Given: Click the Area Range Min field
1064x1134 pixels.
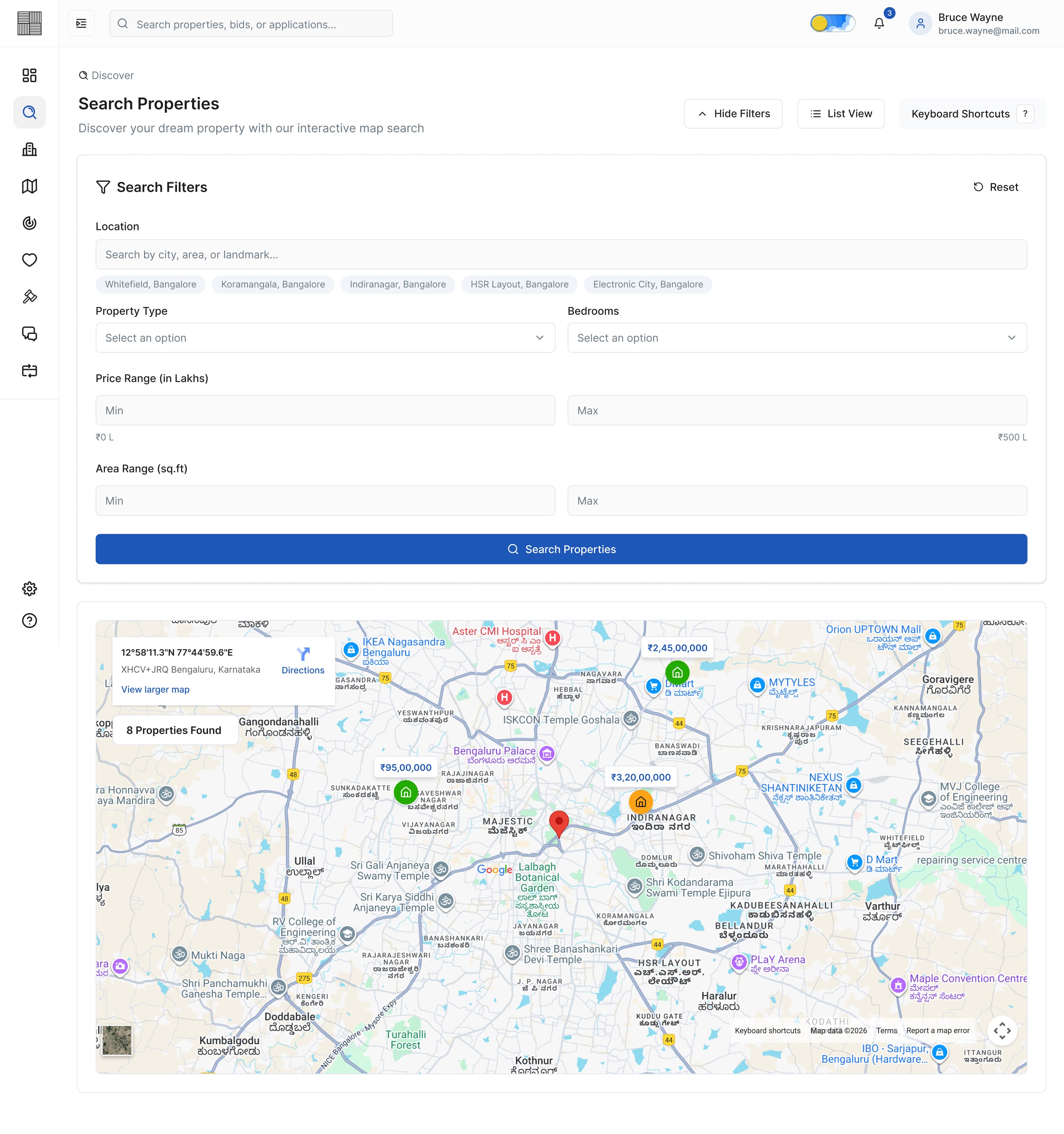Looking at the screenshot, I should point(325,501).
